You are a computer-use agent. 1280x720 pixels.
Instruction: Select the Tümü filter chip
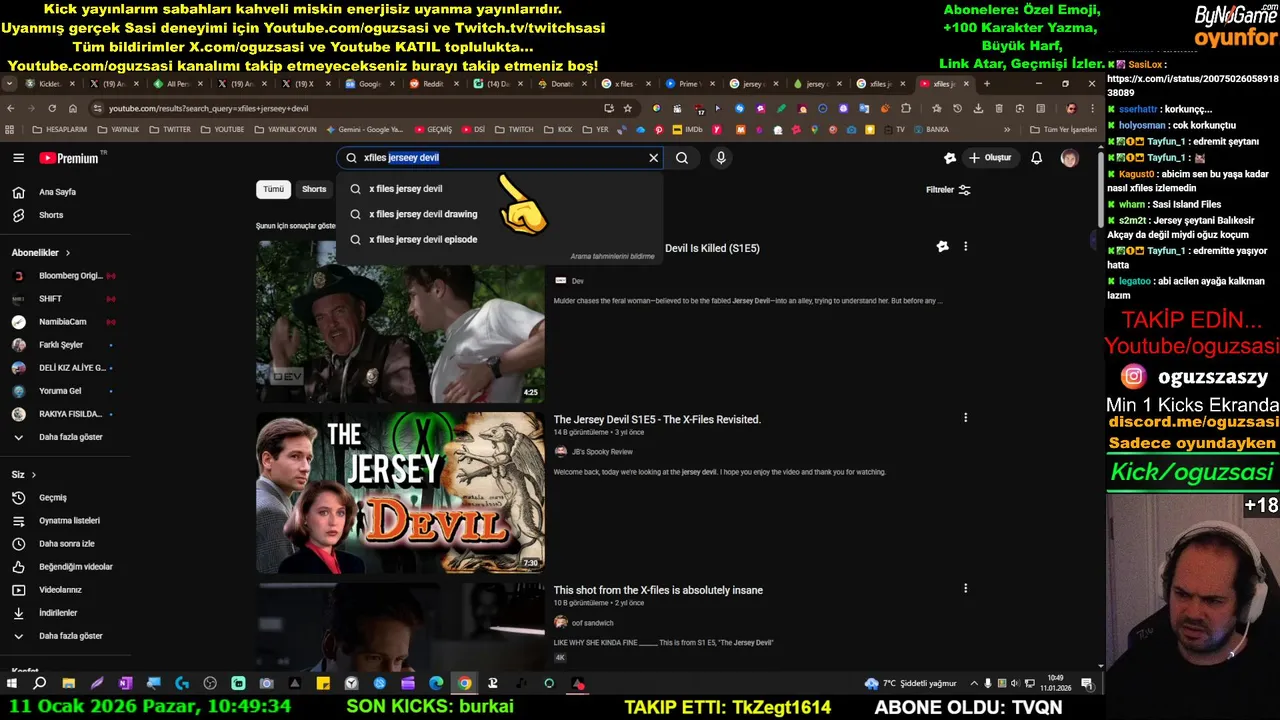click(x=273, y=189)
